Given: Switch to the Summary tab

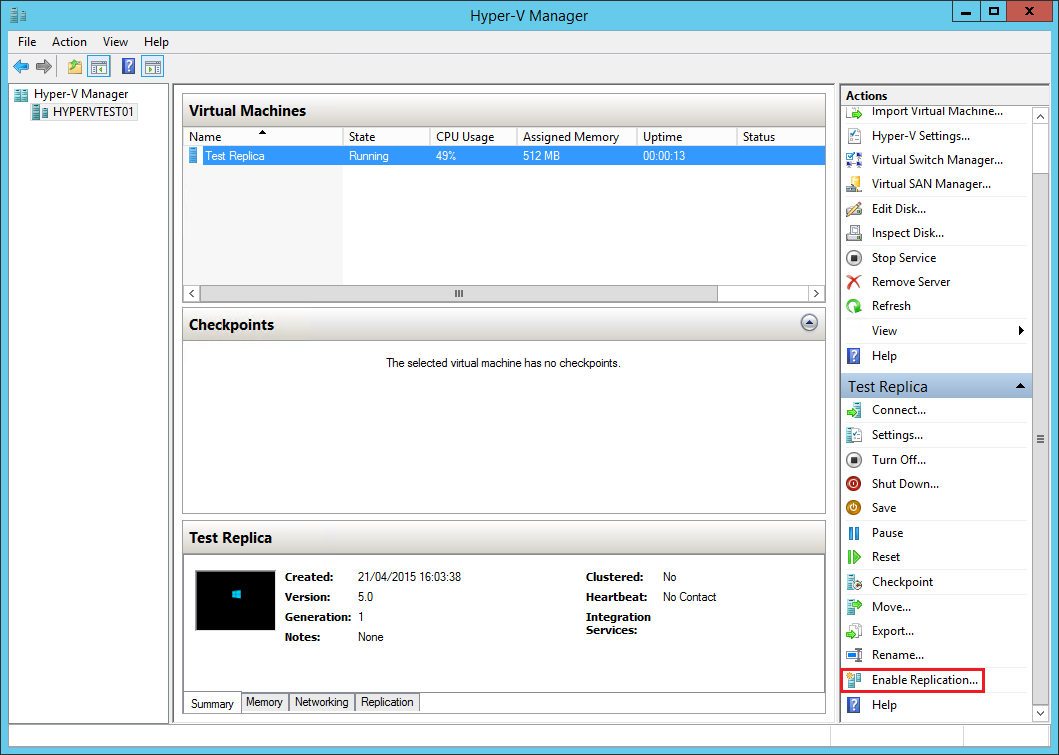Looking at the screenshot, I should [x=212, y=703].
